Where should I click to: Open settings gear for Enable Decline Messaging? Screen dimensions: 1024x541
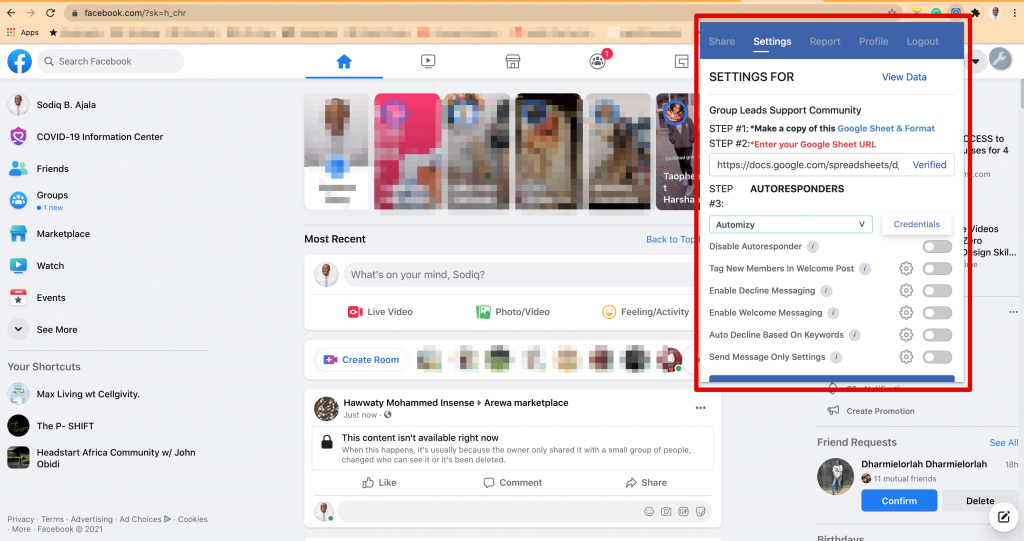(x=906, y=291)
